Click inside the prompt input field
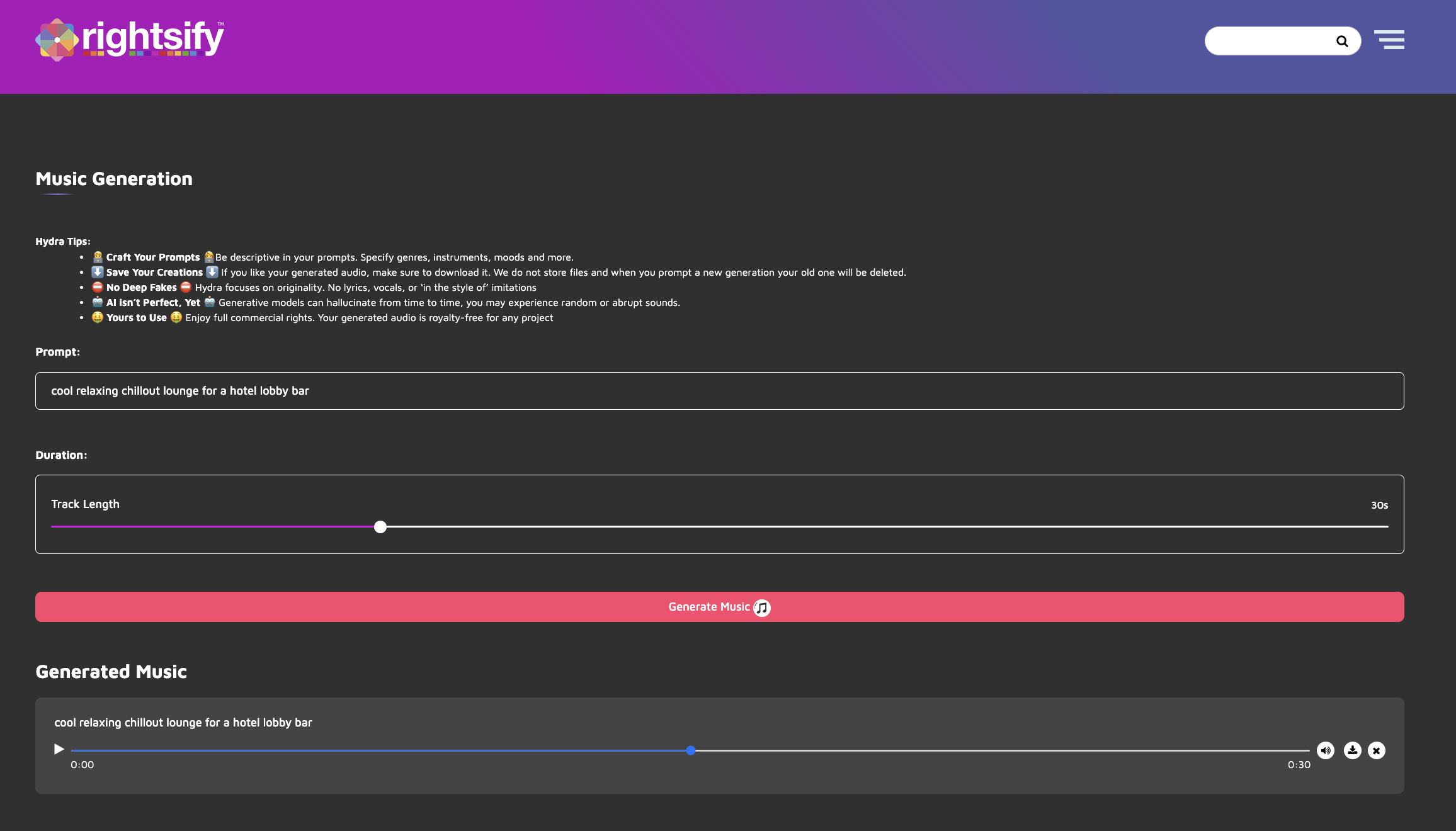The image size is (1456, 831). pos(719,390)
